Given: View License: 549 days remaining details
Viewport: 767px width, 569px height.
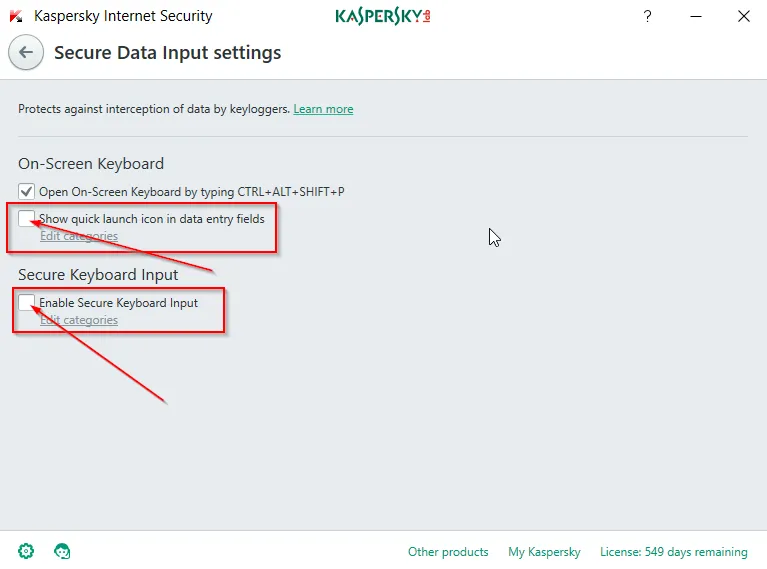Looking at the screenshot, I should click(674, 552).
